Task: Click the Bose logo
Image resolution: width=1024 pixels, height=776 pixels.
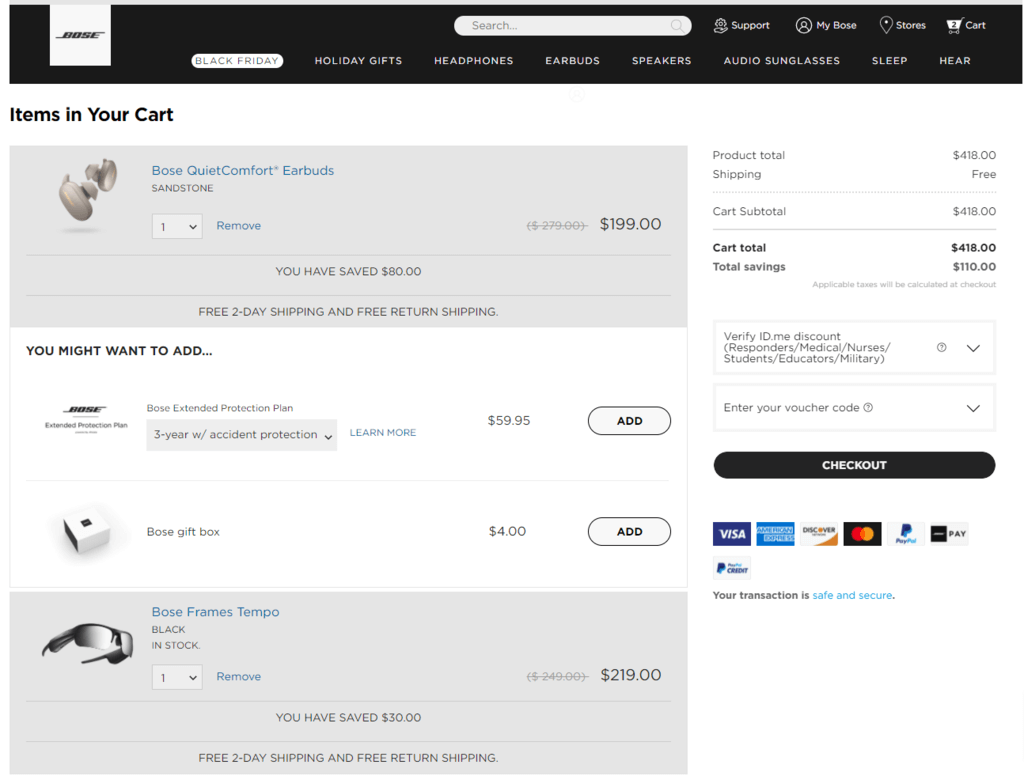Action: pyautogui.click(x=80, y=35)
